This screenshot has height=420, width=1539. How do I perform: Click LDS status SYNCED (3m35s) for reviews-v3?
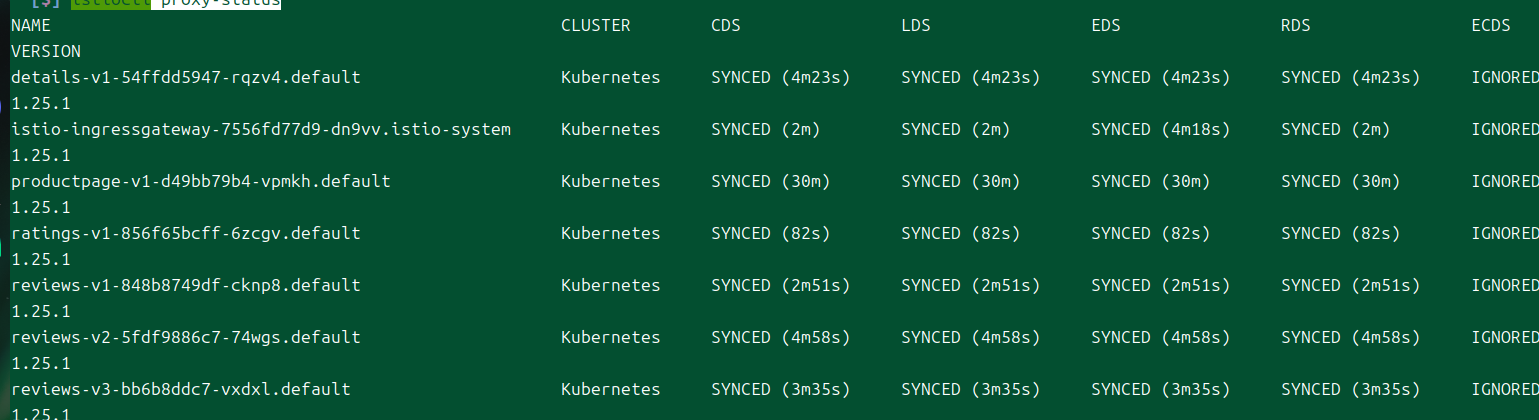click(x=971, y=389)
